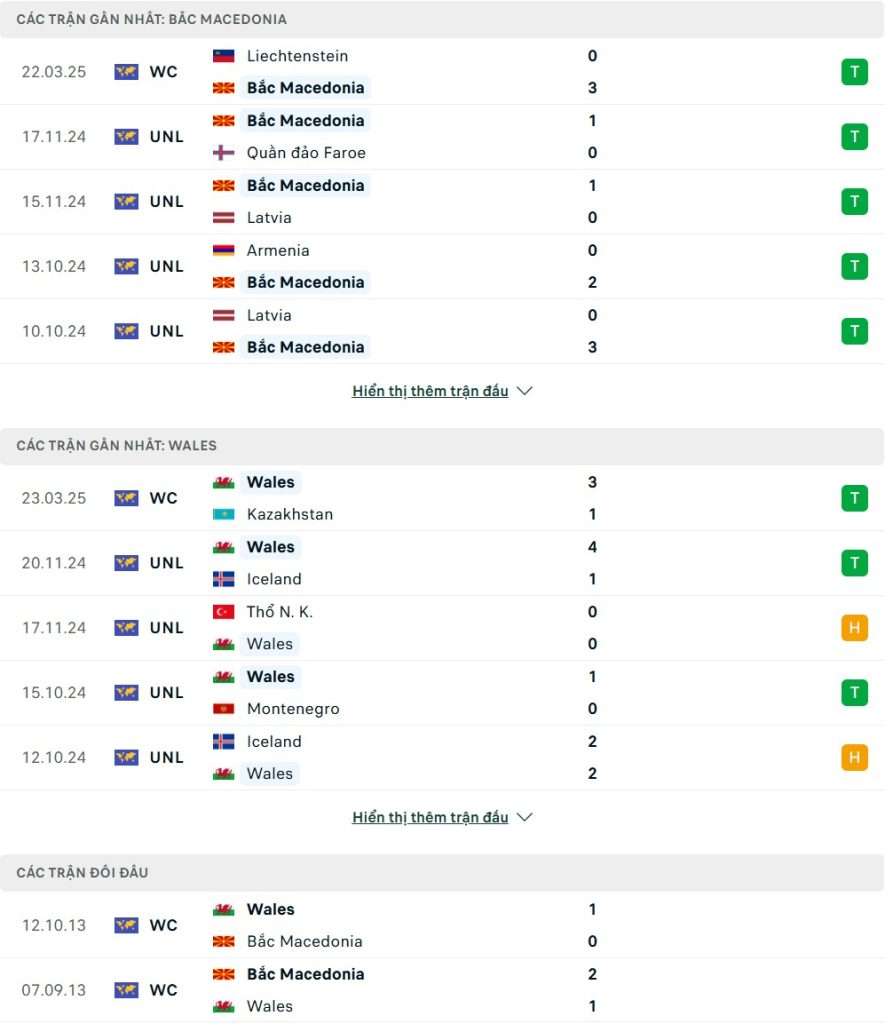
Task: Open the 12.10.13 Wales head-to-head match
Action: (442, 925)
